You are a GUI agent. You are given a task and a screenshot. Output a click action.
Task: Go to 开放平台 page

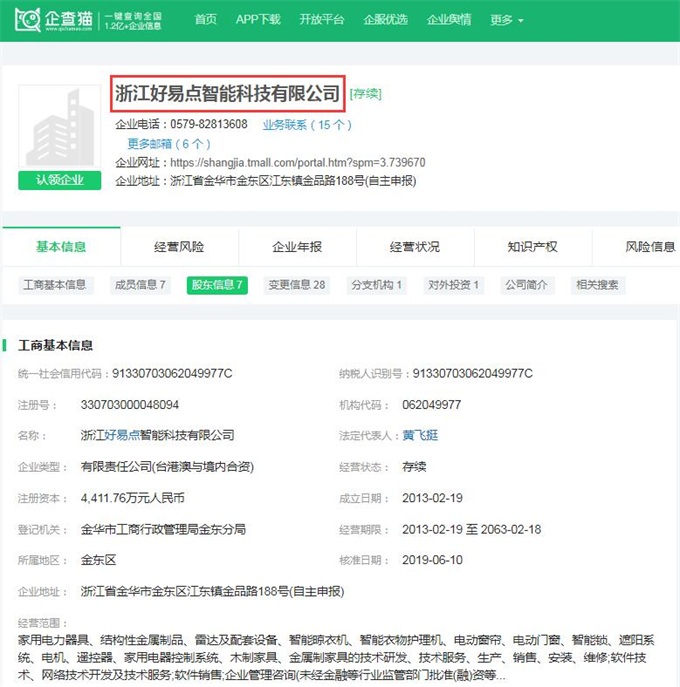(322, 20)
